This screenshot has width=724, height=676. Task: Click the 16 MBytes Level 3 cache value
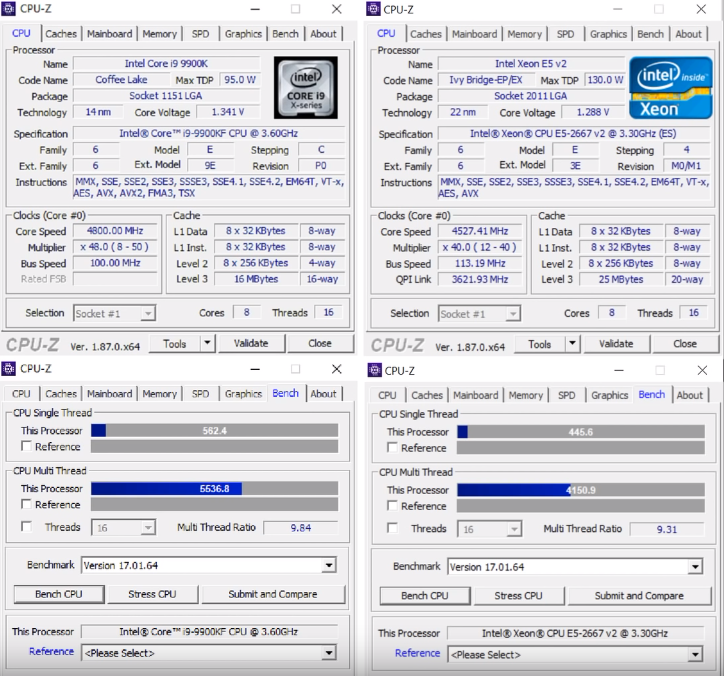point(256,279)
